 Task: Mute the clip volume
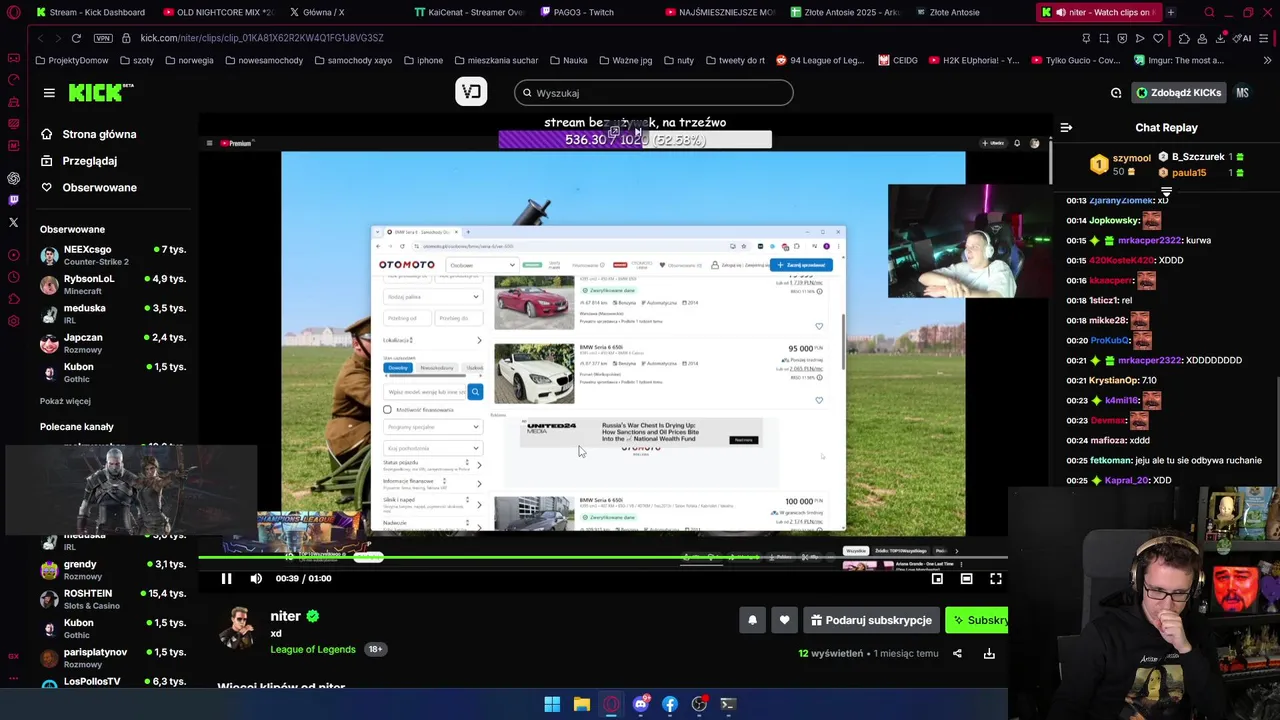tap(256, 578)
